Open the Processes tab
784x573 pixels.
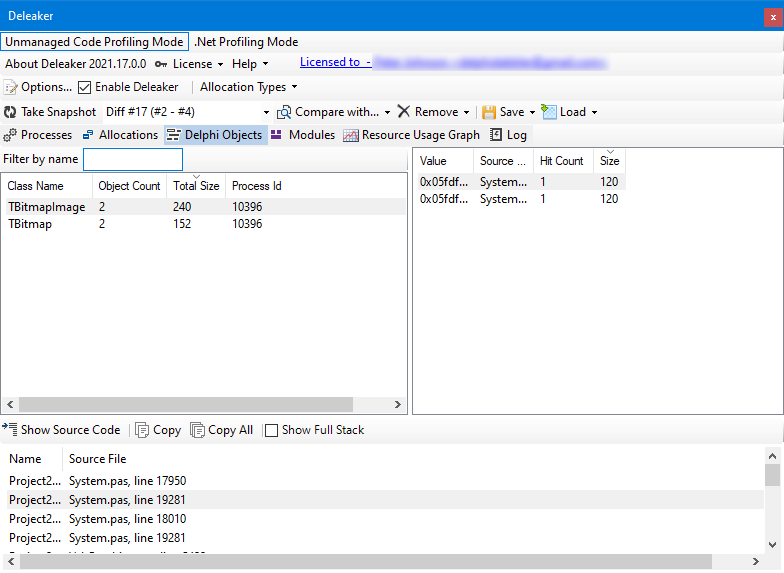click(38, 135)
